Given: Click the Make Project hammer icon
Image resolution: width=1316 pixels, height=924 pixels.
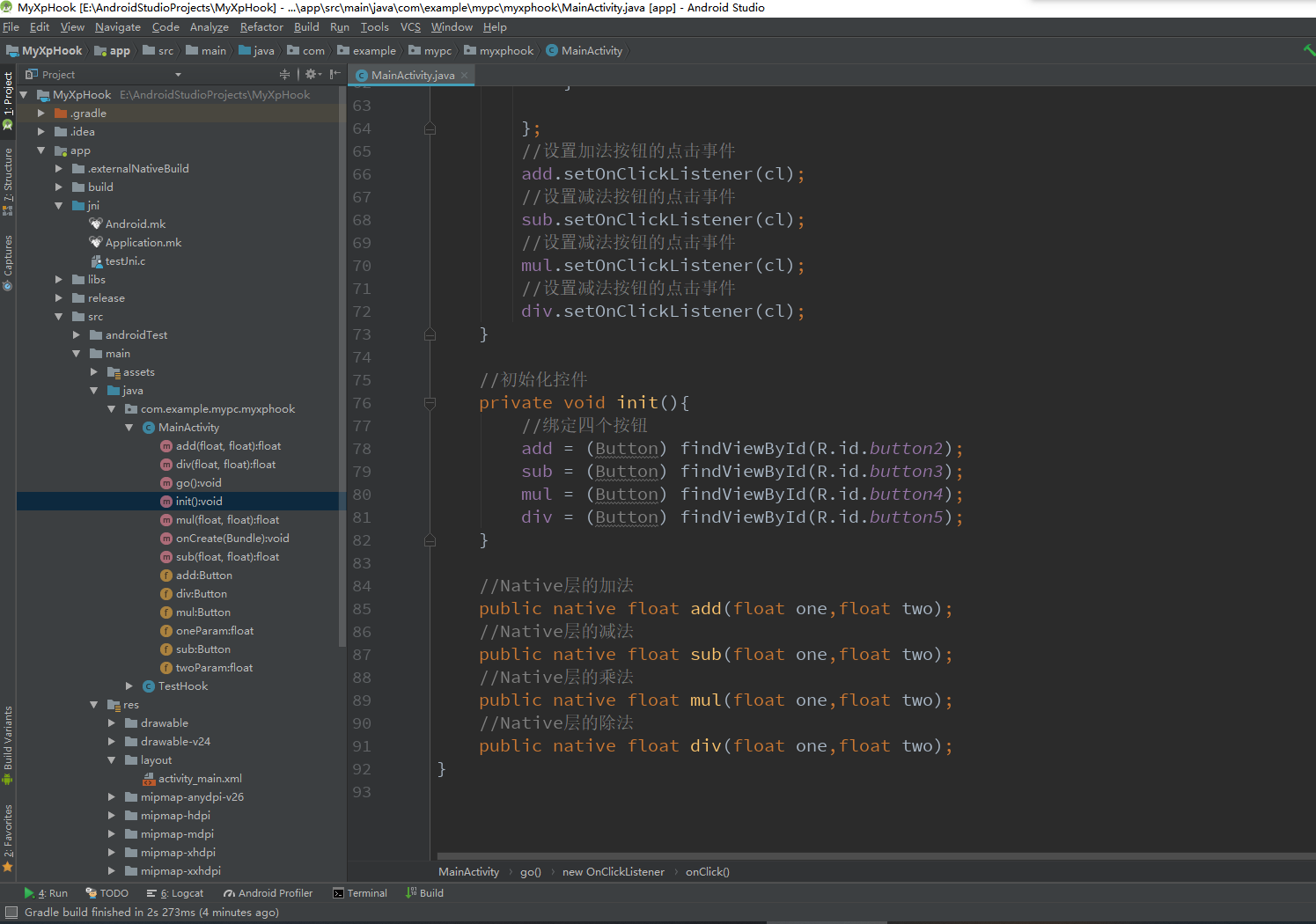Looking at the screenshot, I should pos(1308,50).
